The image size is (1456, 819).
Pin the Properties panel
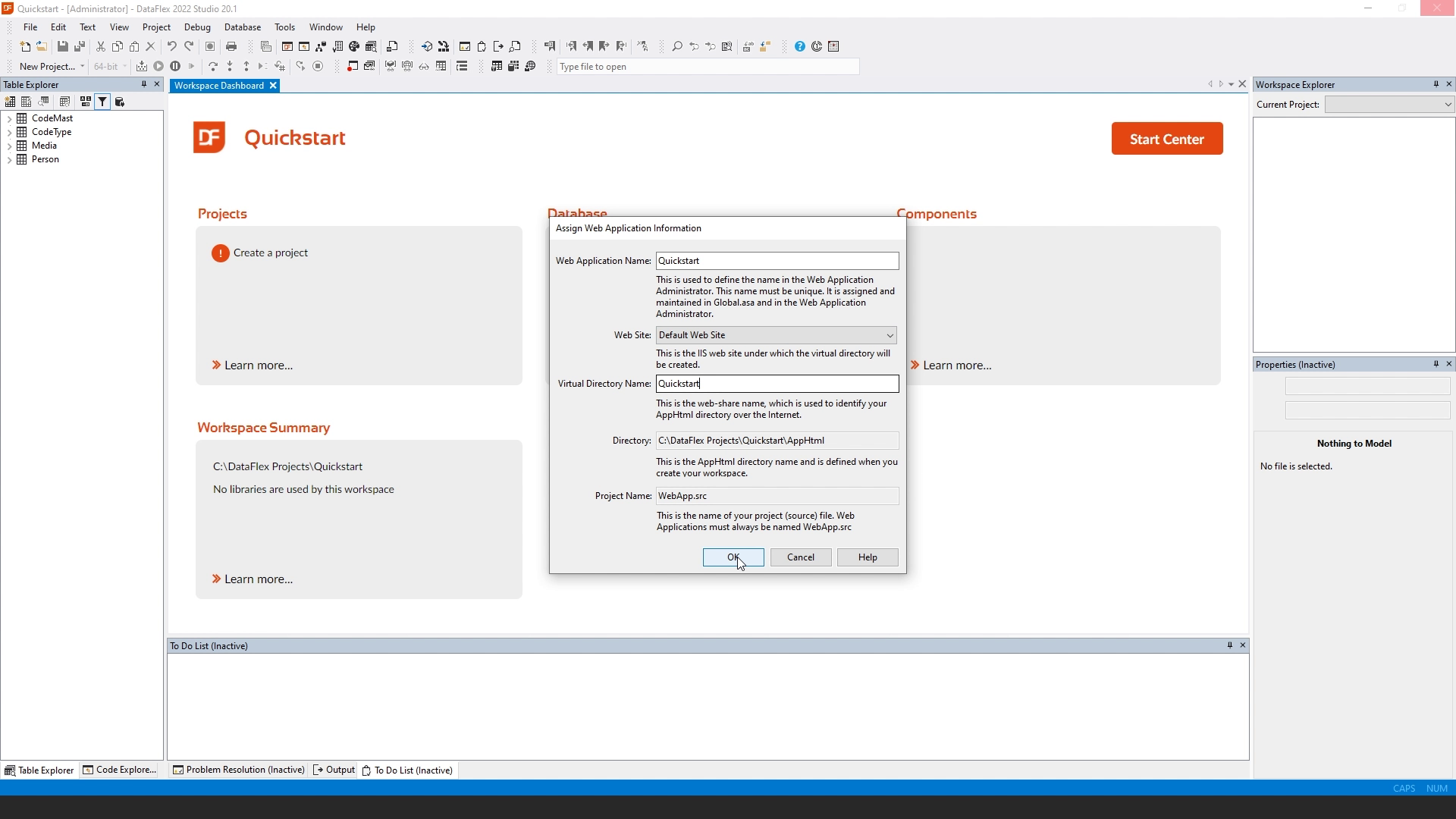point(1436,364)
